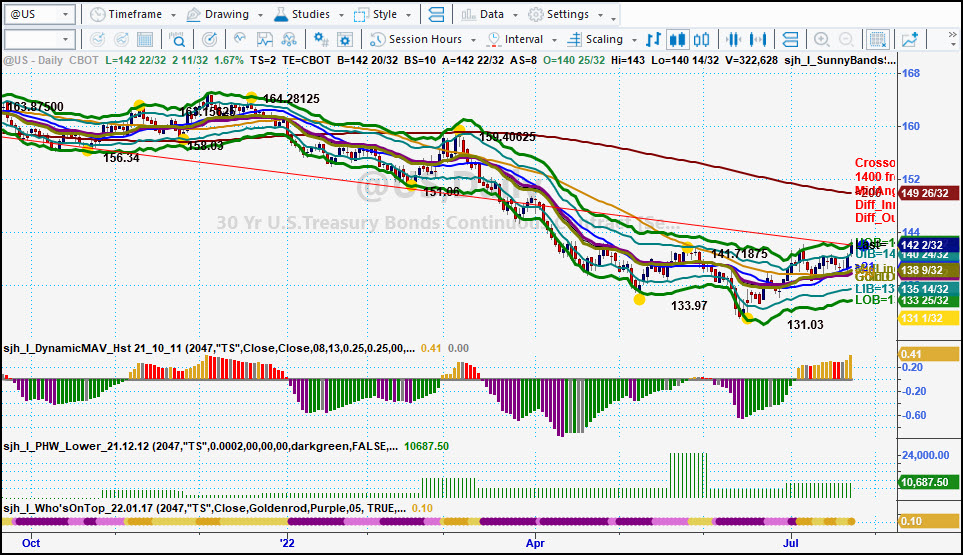
Task: Click the add chart plus icon
Action: coord(910,39)
